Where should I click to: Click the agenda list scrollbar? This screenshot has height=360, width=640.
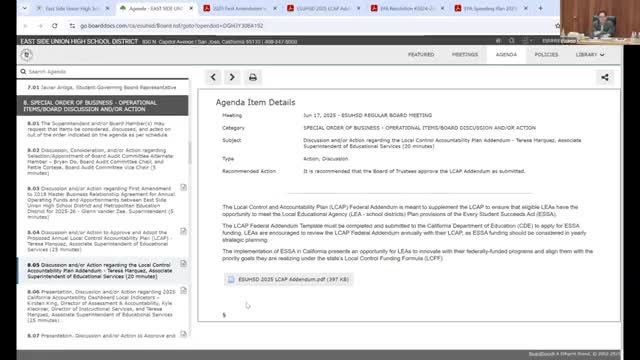coord(189,153)
